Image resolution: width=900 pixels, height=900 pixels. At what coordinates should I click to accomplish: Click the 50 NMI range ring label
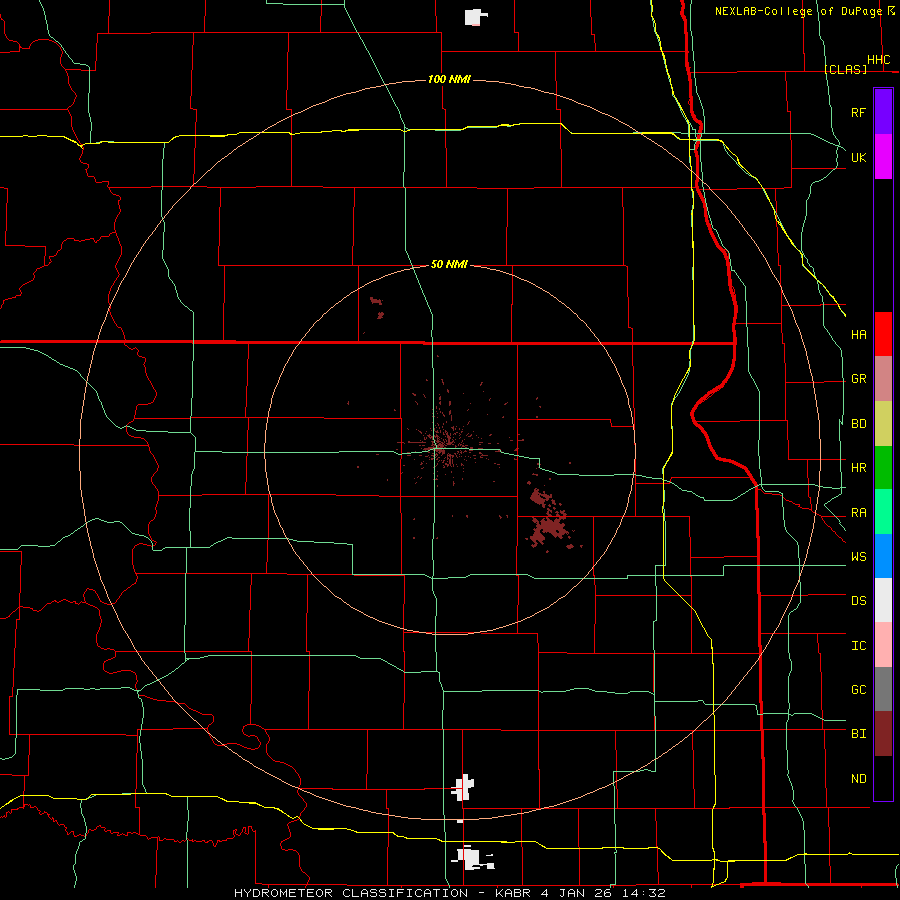[449, 264]
